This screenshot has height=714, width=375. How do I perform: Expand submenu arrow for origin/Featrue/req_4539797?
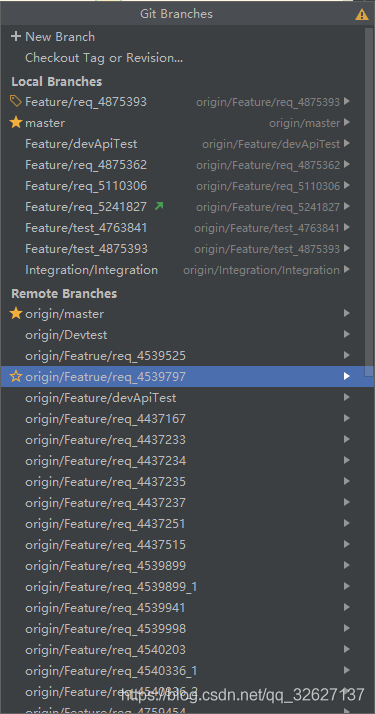coord(347,376)
